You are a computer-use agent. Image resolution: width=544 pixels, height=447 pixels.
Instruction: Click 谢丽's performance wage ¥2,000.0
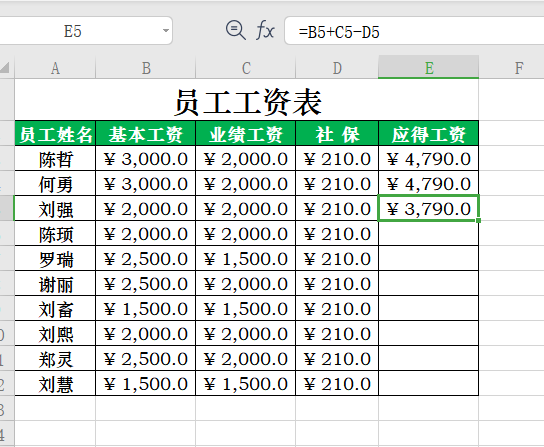coord(246,283)
